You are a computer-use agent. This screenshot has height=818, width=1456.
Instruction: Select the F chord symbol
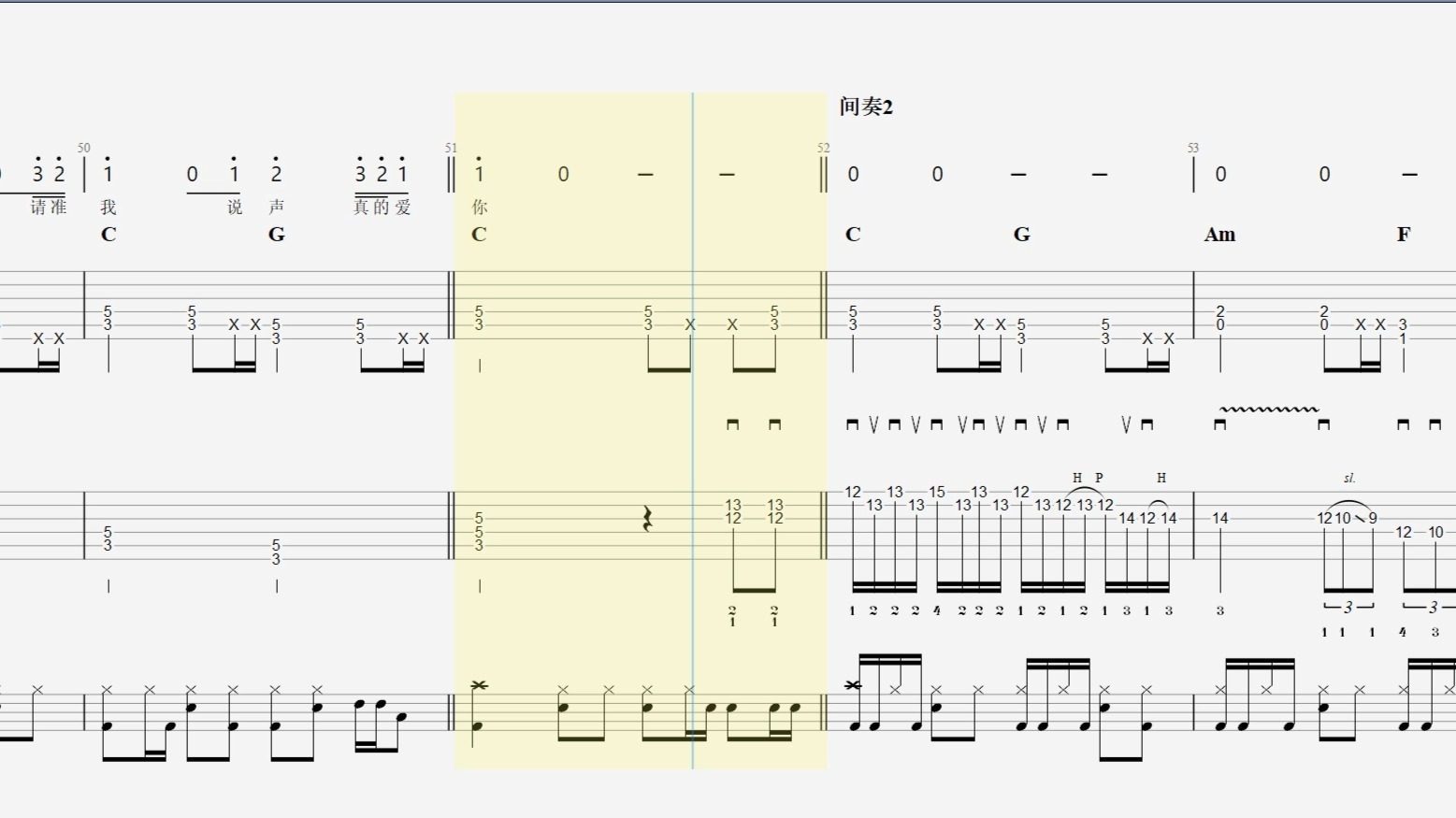coord(1404,235)
